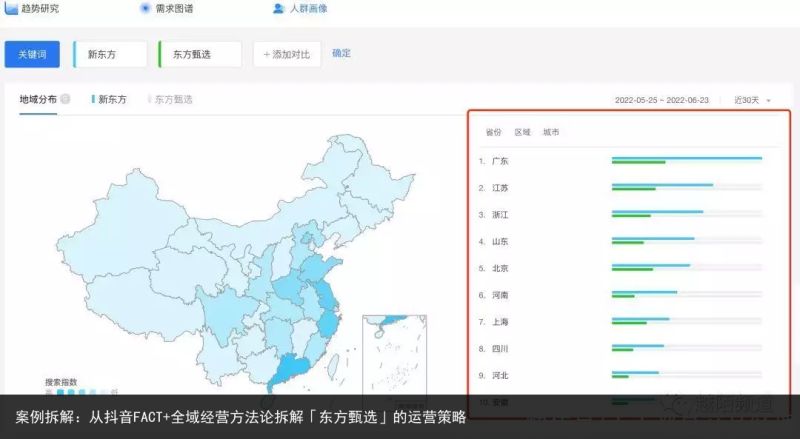800x439 pixels.
Task: Select the 东方甄选 keyword field
Action: point(200,54)
